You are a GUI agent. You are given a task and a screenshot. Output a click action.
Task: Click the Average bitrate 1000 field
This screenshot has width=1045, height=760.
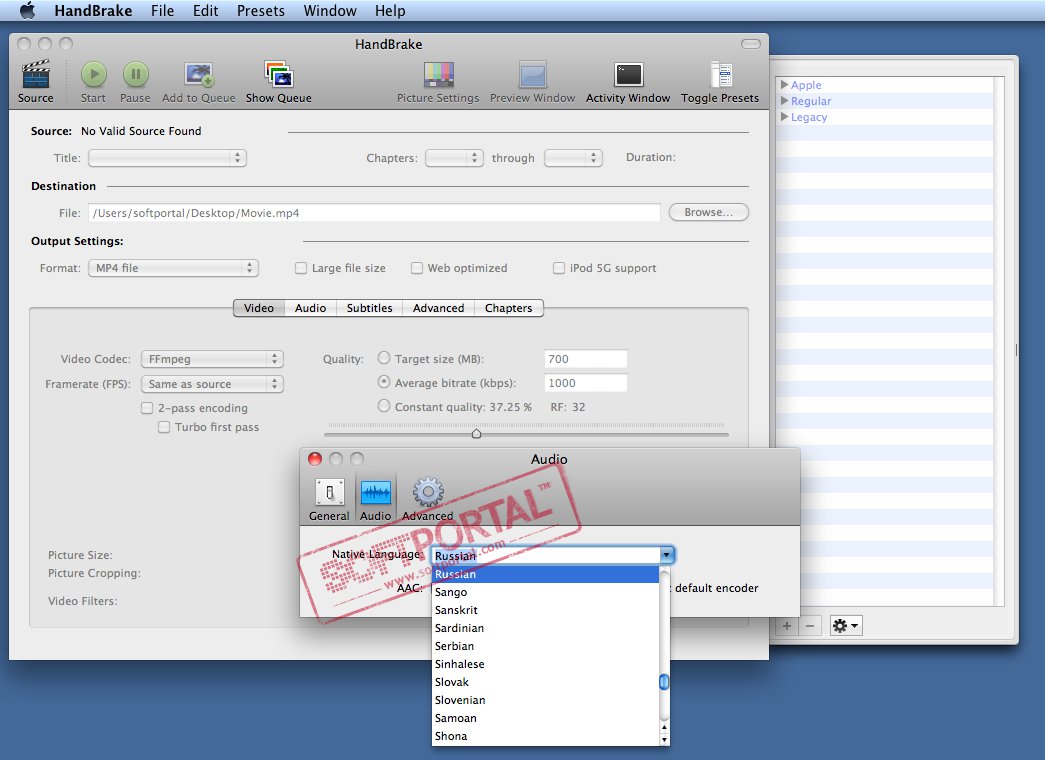(585, 383)
